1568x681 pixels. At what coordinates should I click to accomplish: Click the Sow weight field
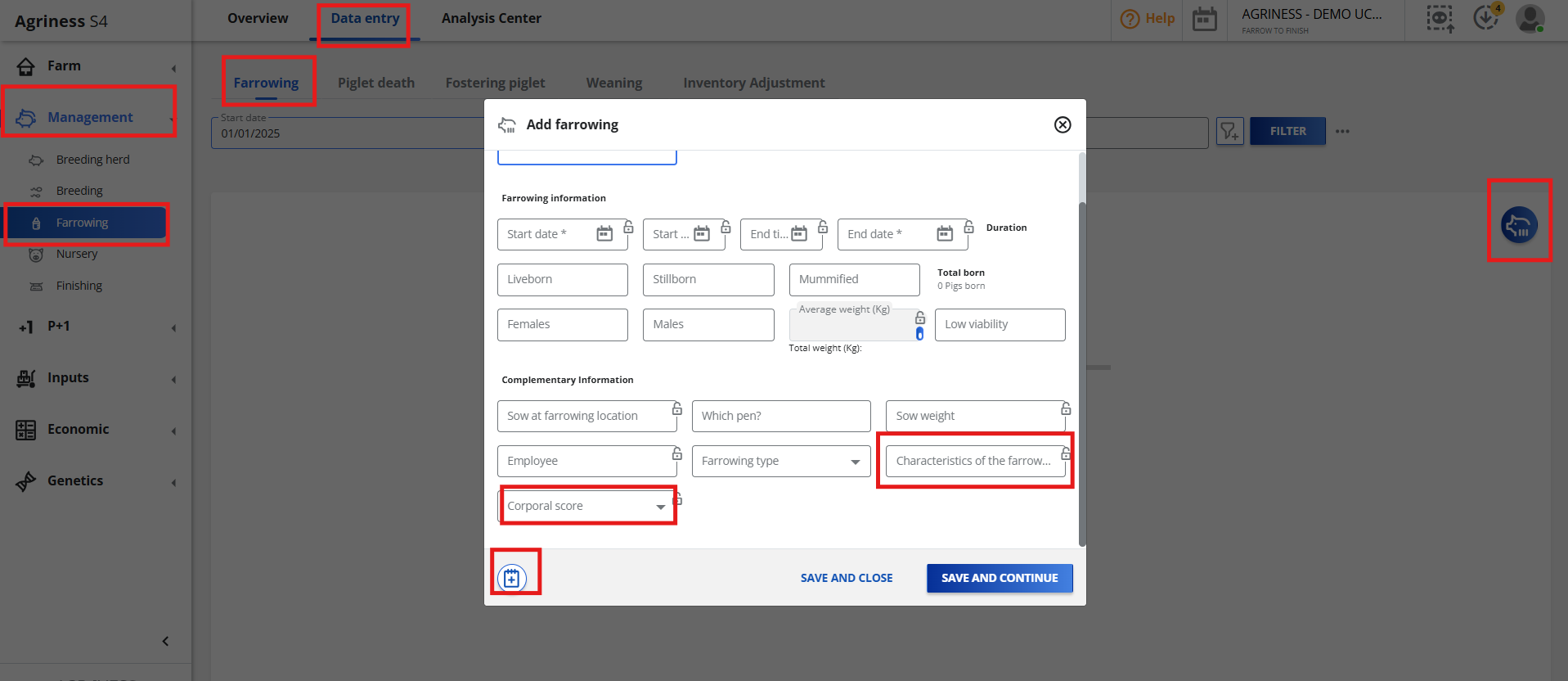[x=975, y=416]
